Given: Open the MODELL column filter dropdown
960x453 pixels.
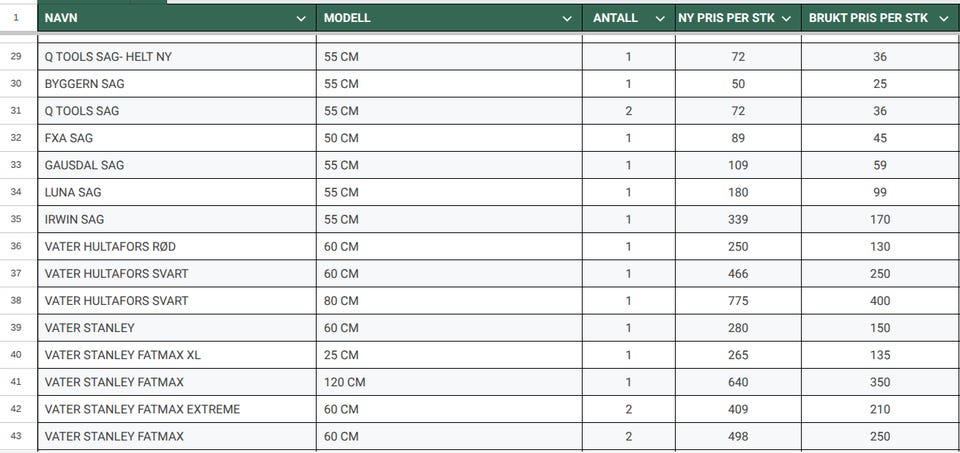Looking at the screenshot, I should 567,19.
